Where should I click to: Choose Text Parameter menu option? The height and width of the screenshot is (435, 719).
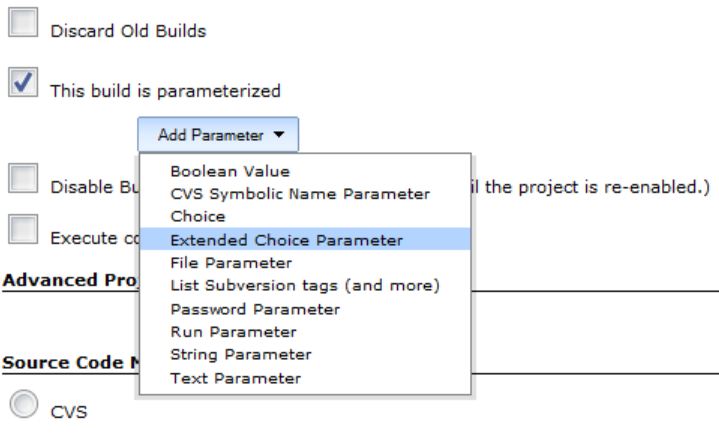235,378
